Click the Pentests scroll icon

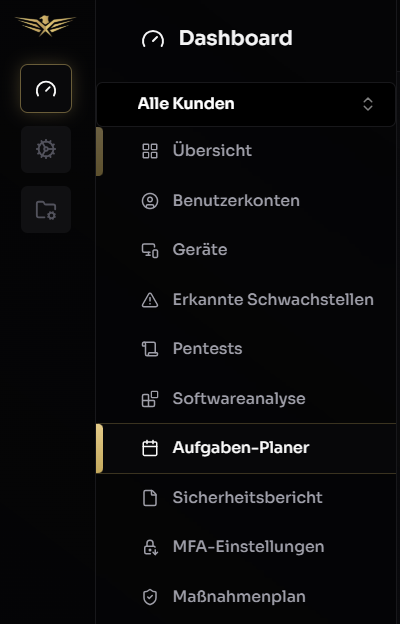tap(150, 349)
